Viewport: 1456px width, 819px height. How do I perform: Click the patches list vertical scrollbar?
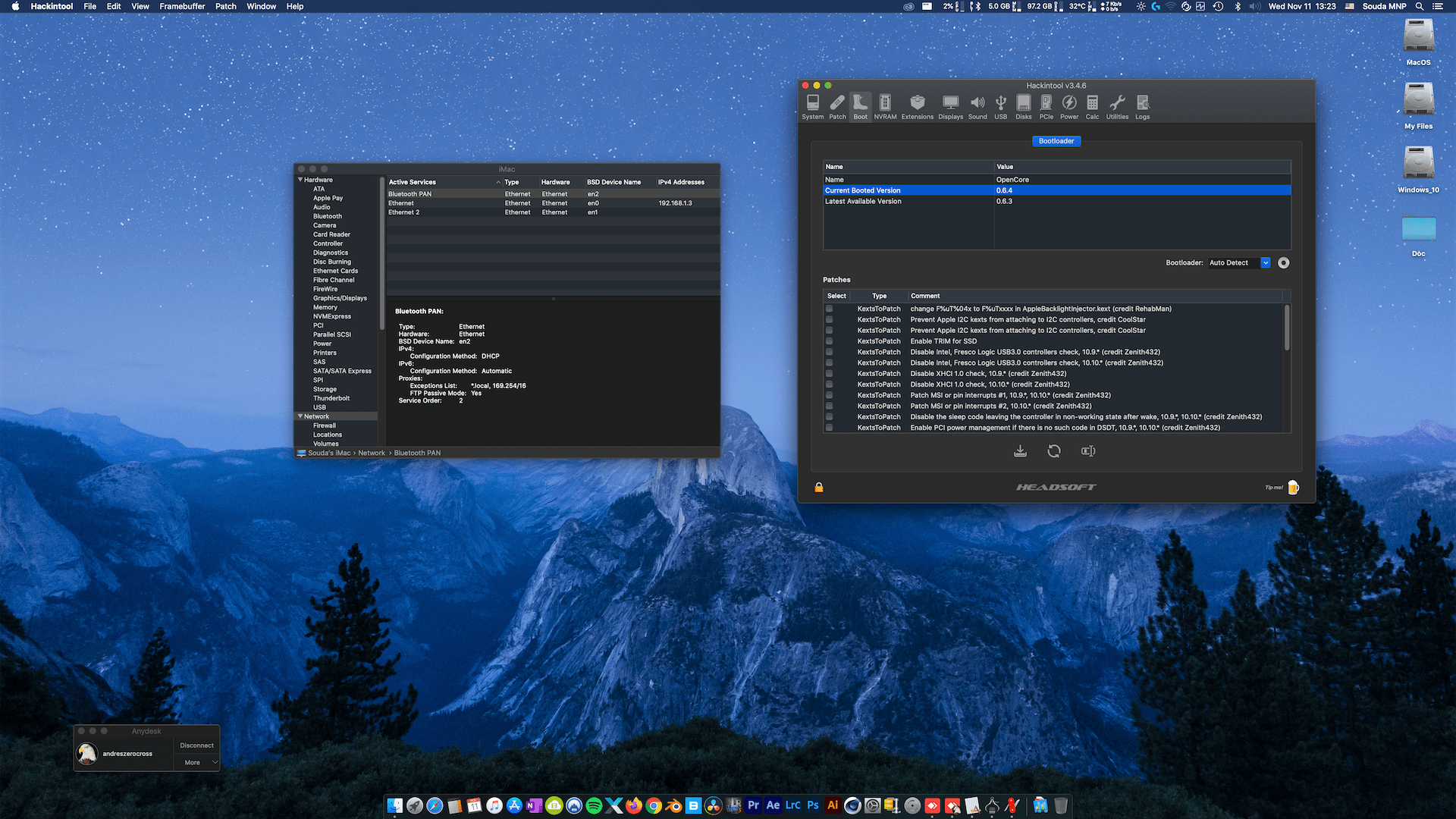[1286, 328]
